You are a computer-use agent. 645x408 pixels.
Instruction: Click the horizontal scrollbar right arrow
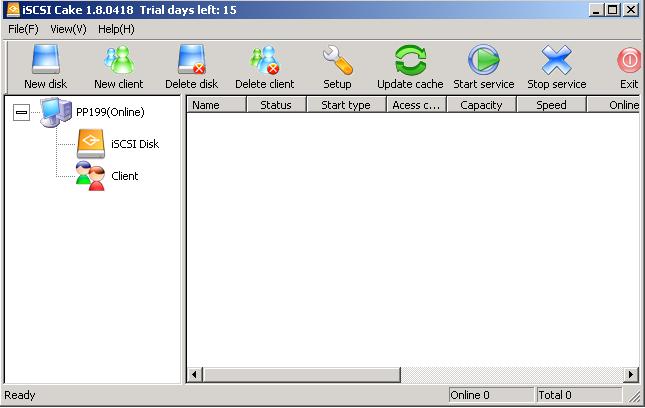tap(631, 375)
